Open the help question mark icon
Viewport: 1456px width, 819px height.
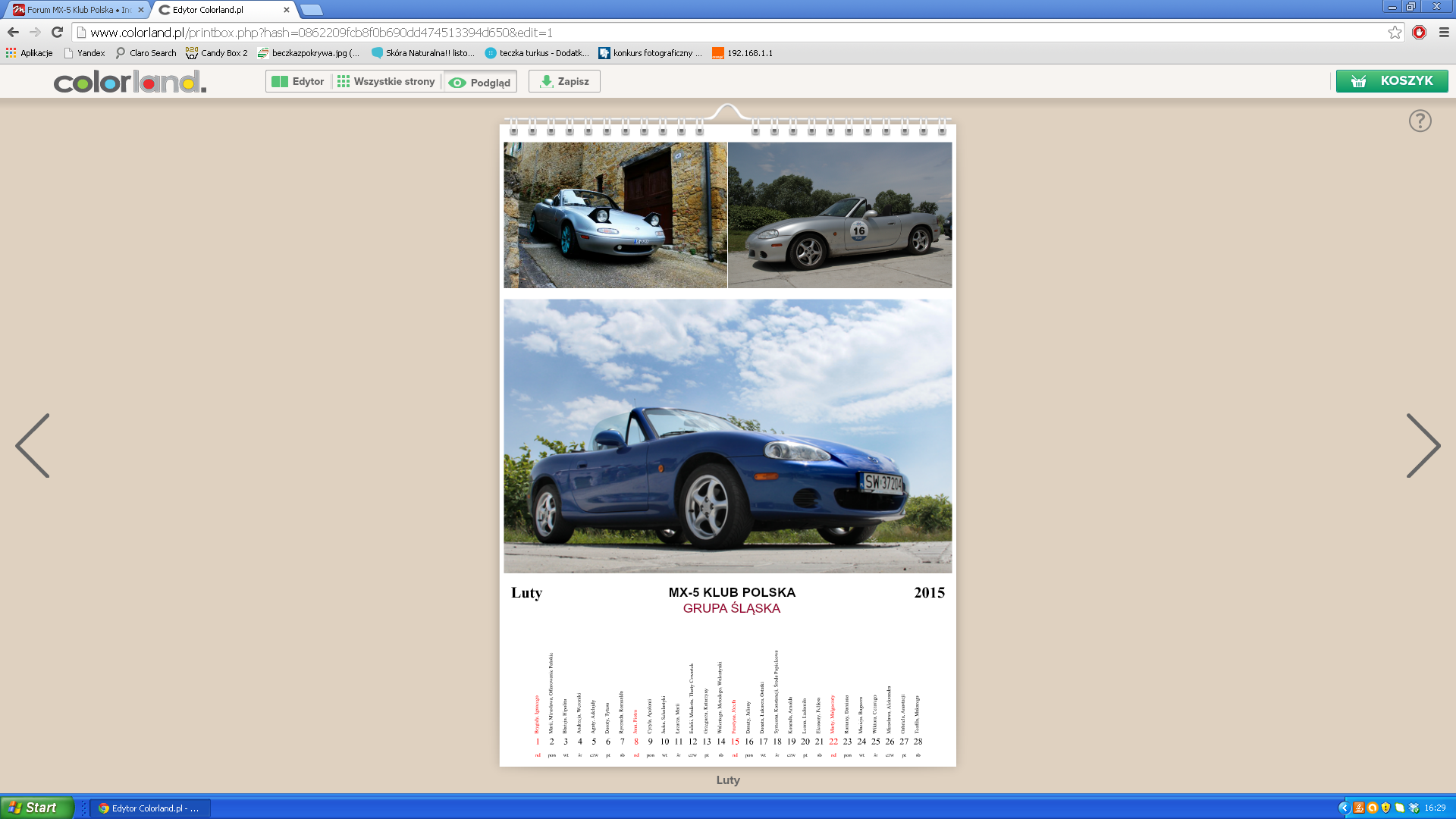tap(1420, 121)
